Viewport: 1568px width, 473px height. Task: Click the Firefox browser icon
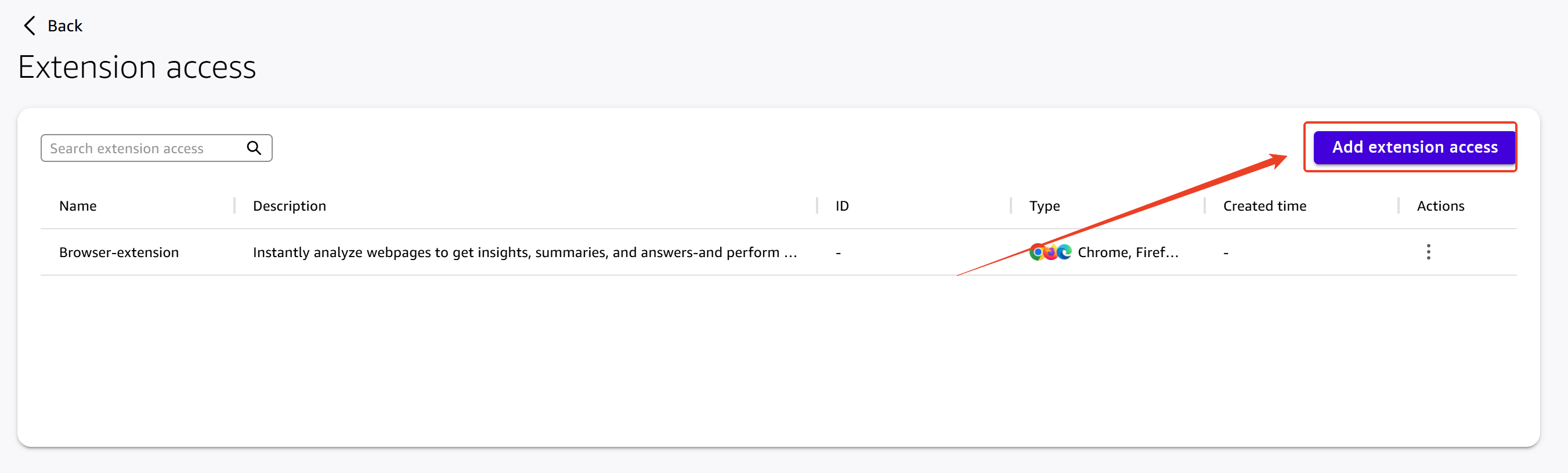click(1050, 252)
